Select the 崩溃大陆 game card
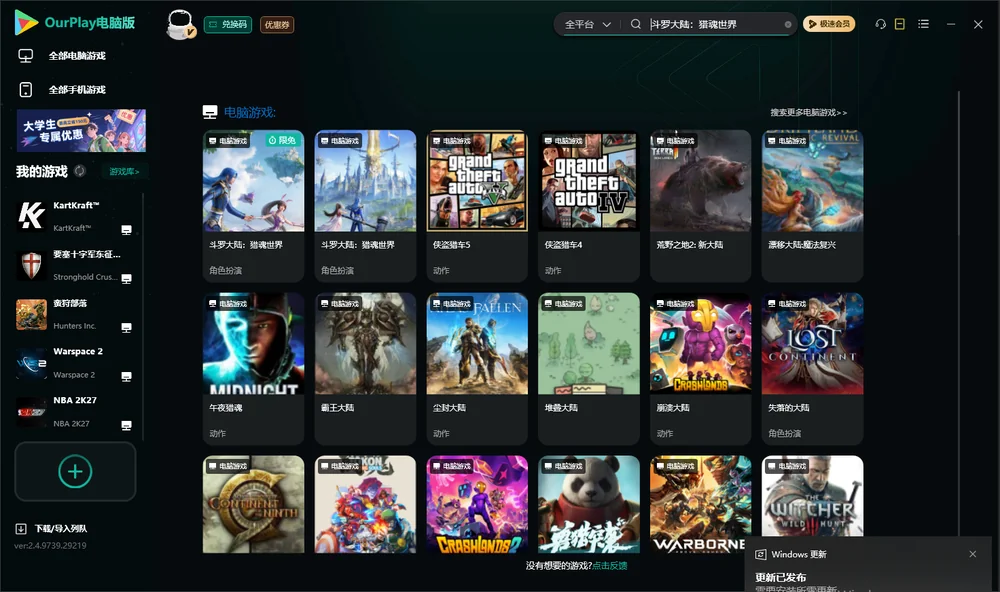 coord(700,368)
